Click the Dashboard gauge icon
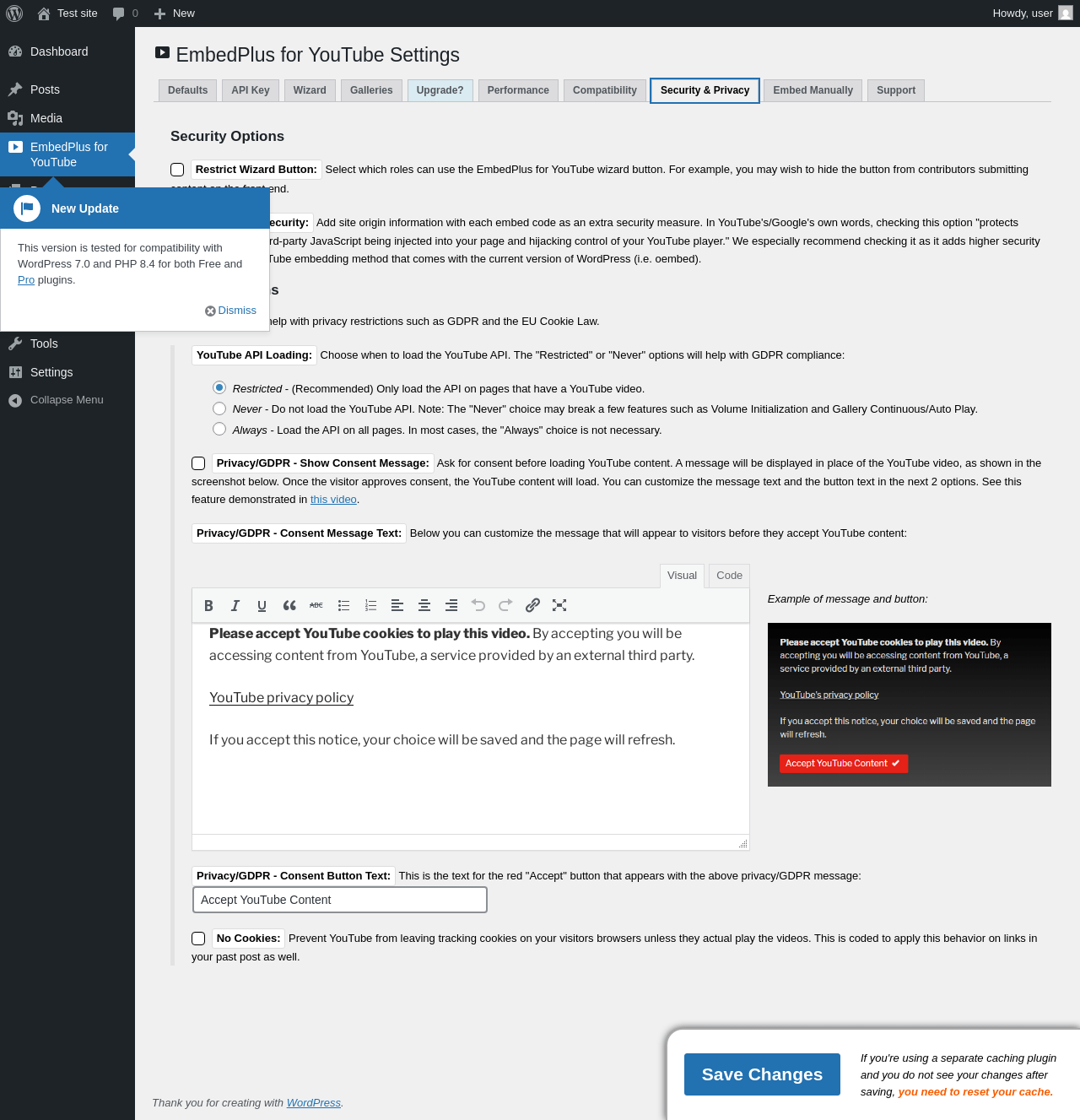Image resolution: width=1080 pixels, height=1120 pixels. tap(15, 51)
